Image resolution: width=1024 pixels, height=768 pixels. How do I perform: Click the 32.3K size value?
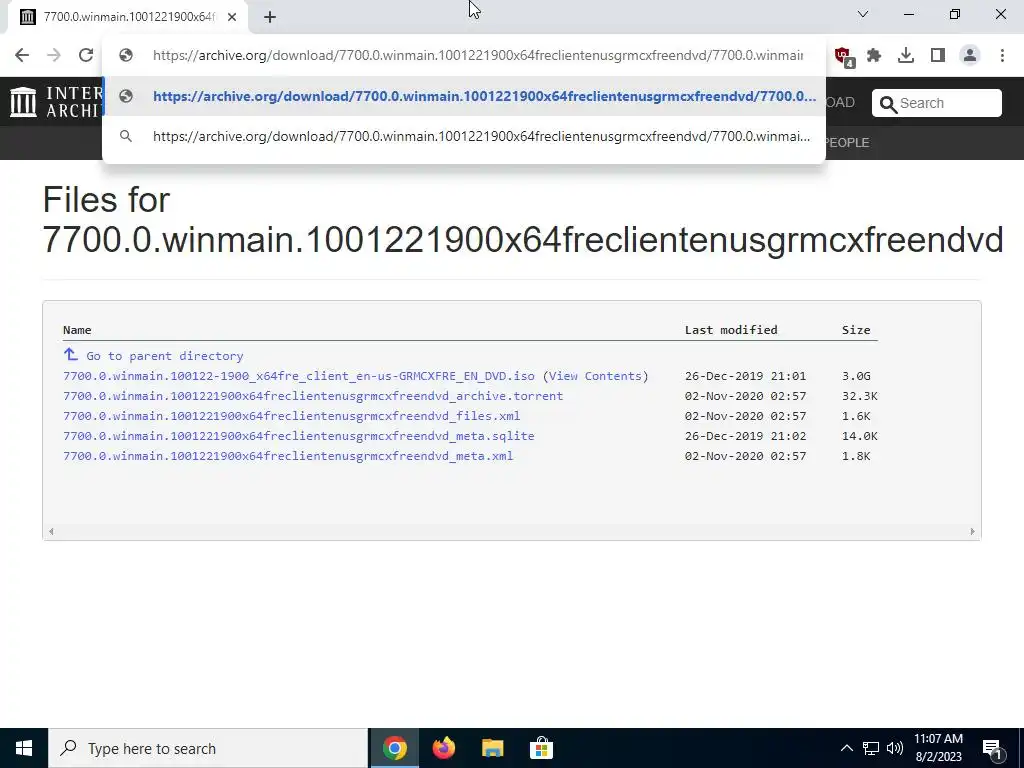(x=859, y=396)
